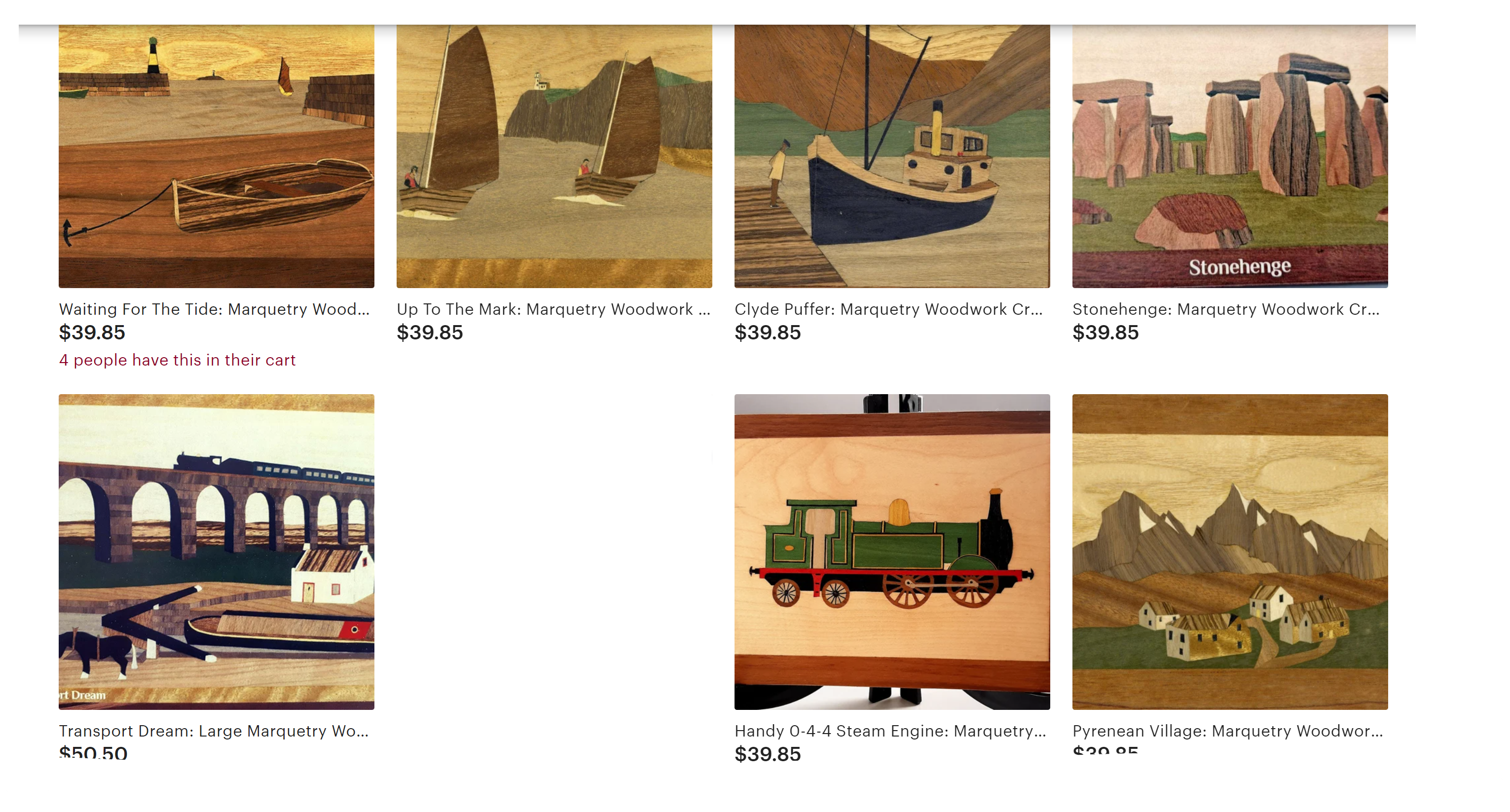The height and width of the screenshot is (812, 1510).
Task: Click the $39.85 price under Clyde Puffer
Action: 768,332
